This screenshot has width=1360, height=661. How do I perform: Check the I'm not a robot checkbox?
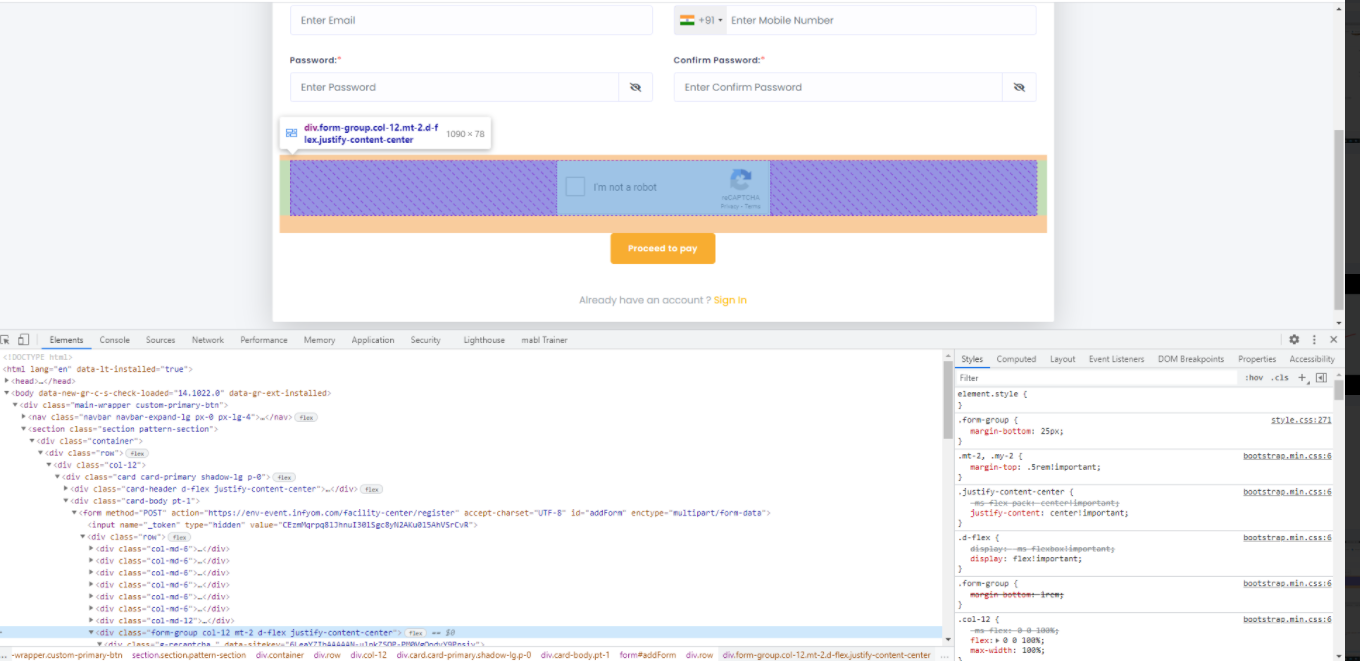click(575, 187)
